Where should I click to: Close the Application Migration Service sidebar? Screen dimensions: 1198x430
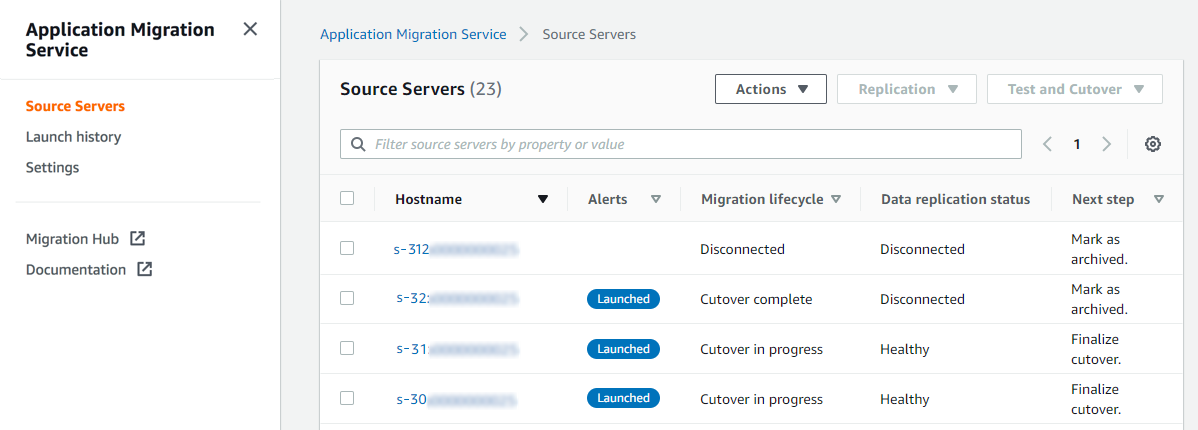(250, 29)
